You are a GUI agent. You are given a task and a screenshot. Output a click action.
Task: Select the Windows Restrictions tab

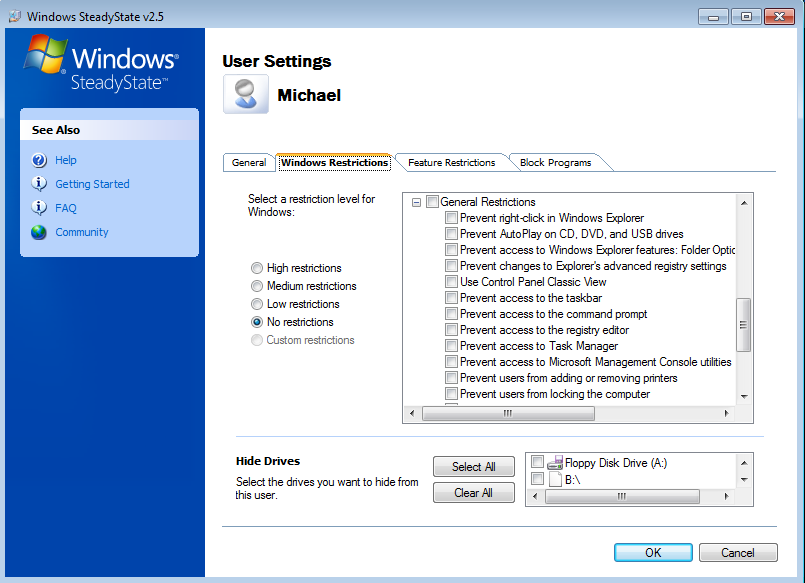coord(334,162)
